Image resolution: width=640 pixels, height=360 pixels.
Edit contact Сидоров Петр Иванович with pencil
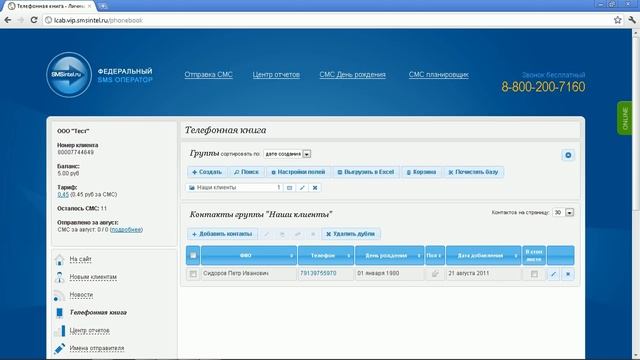(553, 274)
